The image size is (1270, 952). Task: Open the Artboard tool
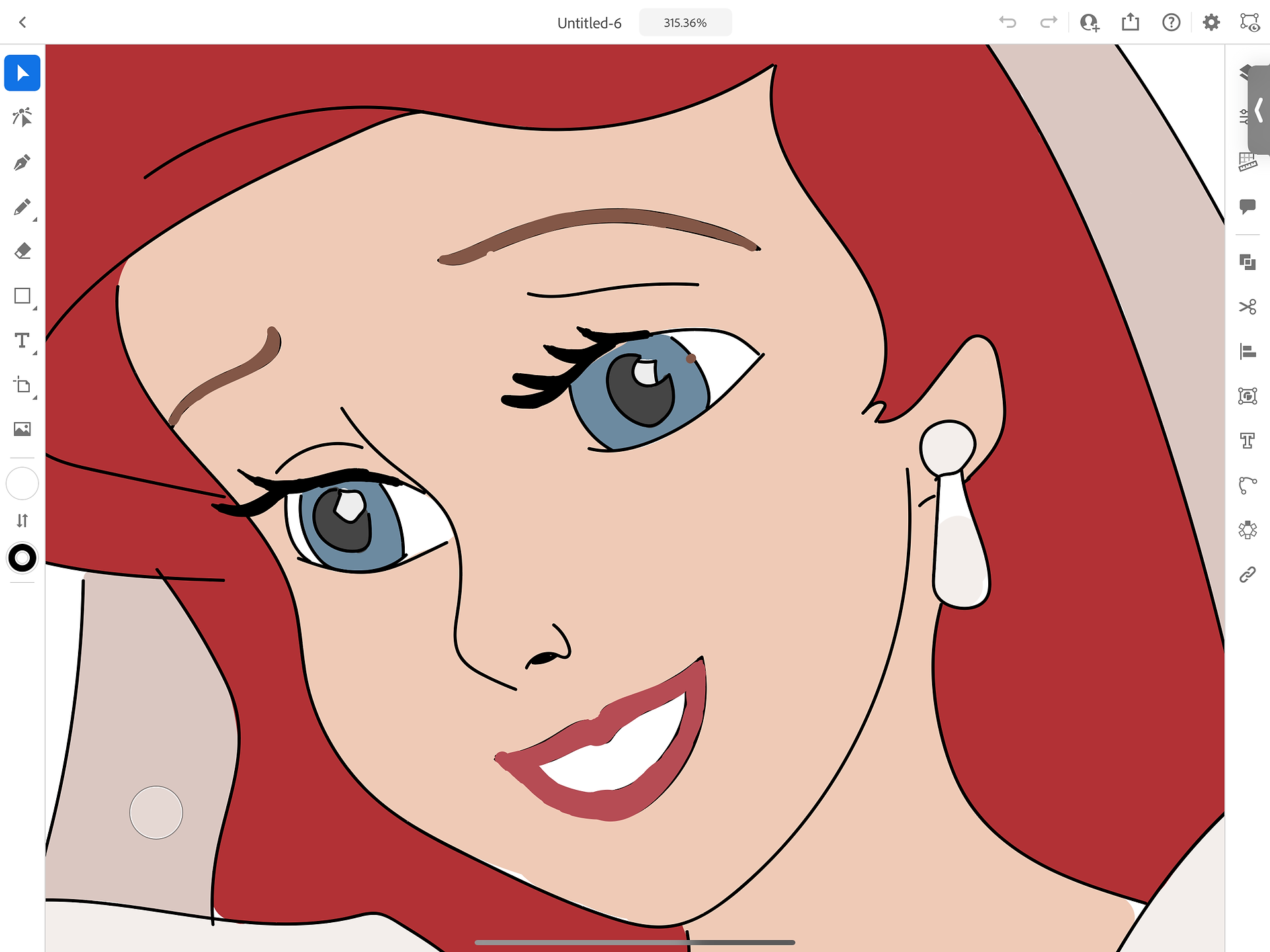[22, 385]
